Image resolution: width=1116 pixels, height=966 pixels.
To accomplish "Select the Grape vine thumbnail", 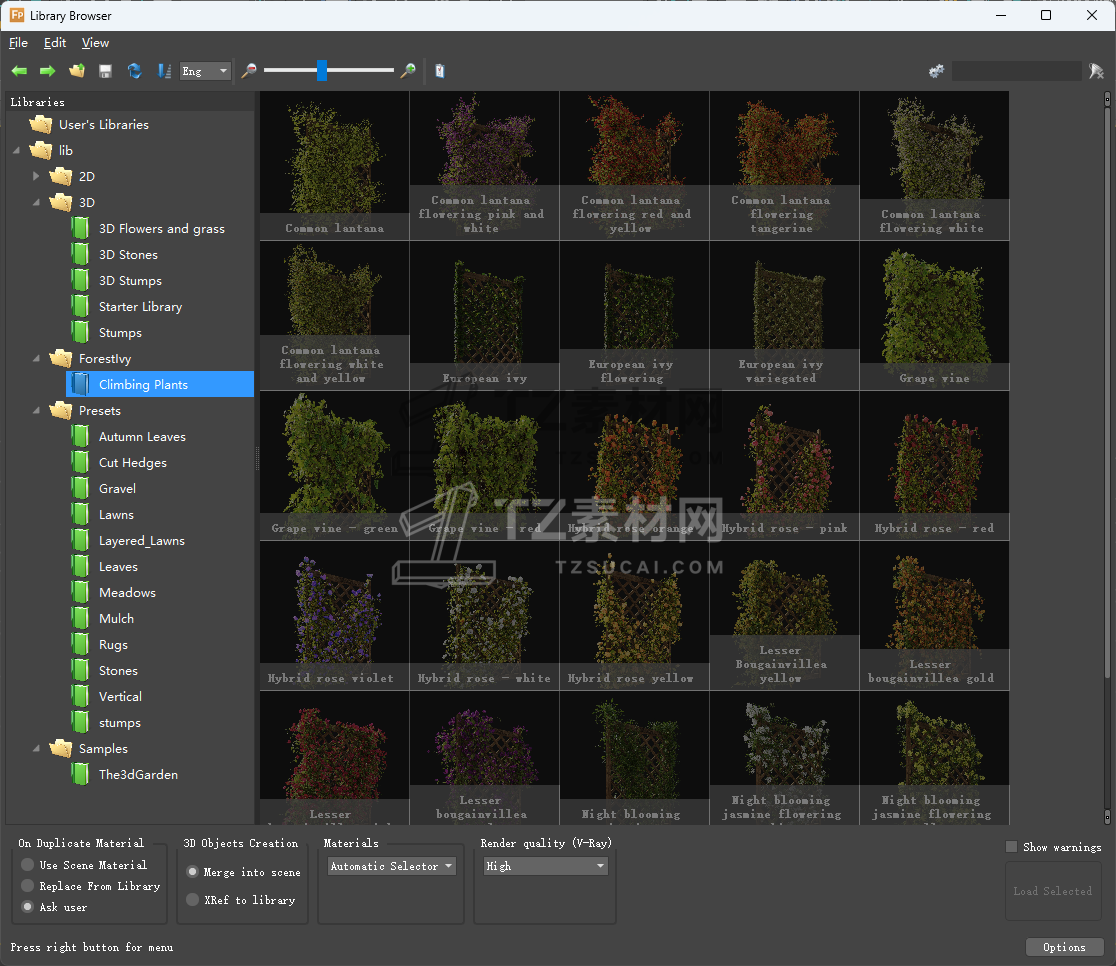I will 934,315.
